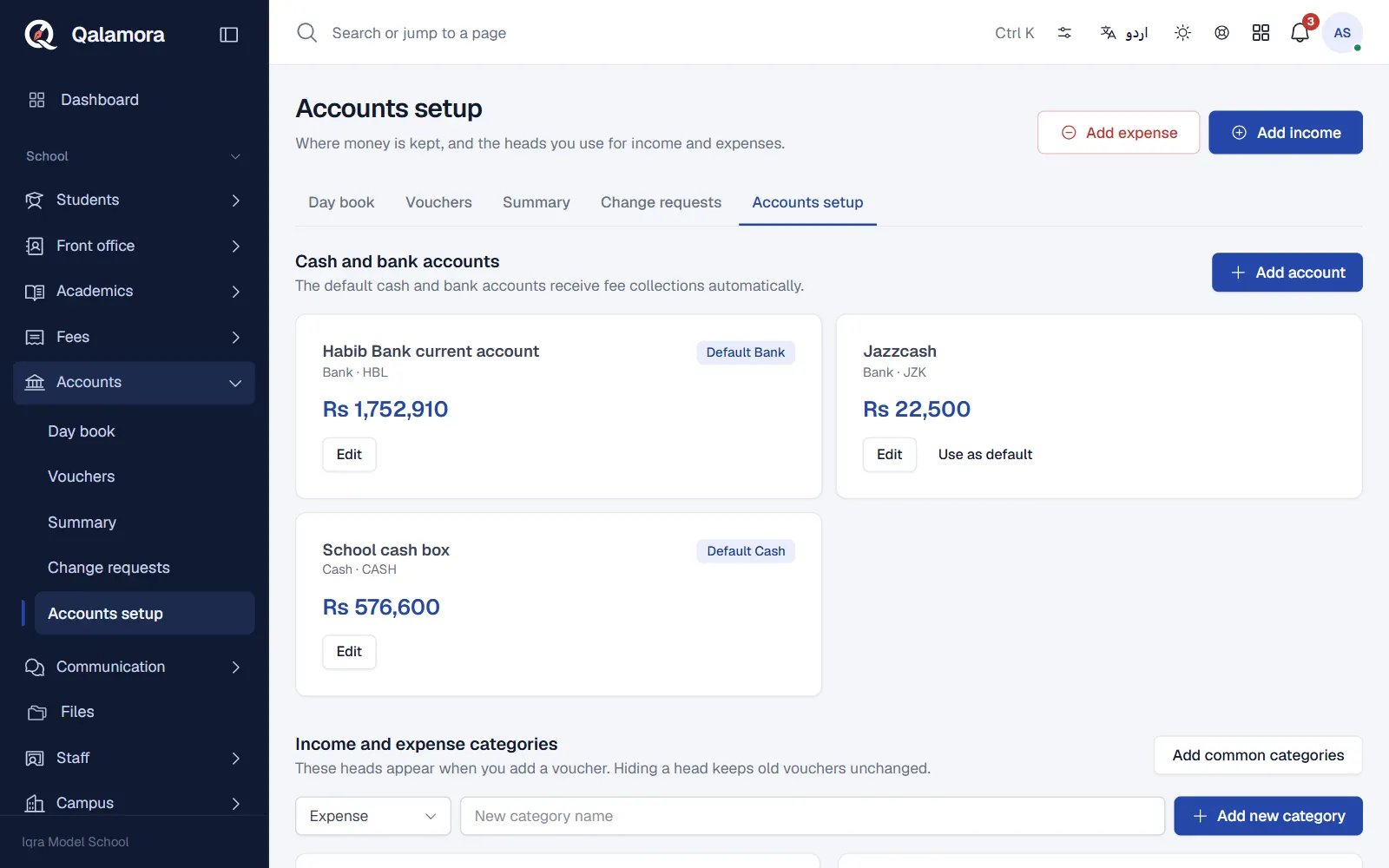This screenshot has width=1389, height=868.
Task: Open the Expense category type dropdown
Action: point(373,816)
